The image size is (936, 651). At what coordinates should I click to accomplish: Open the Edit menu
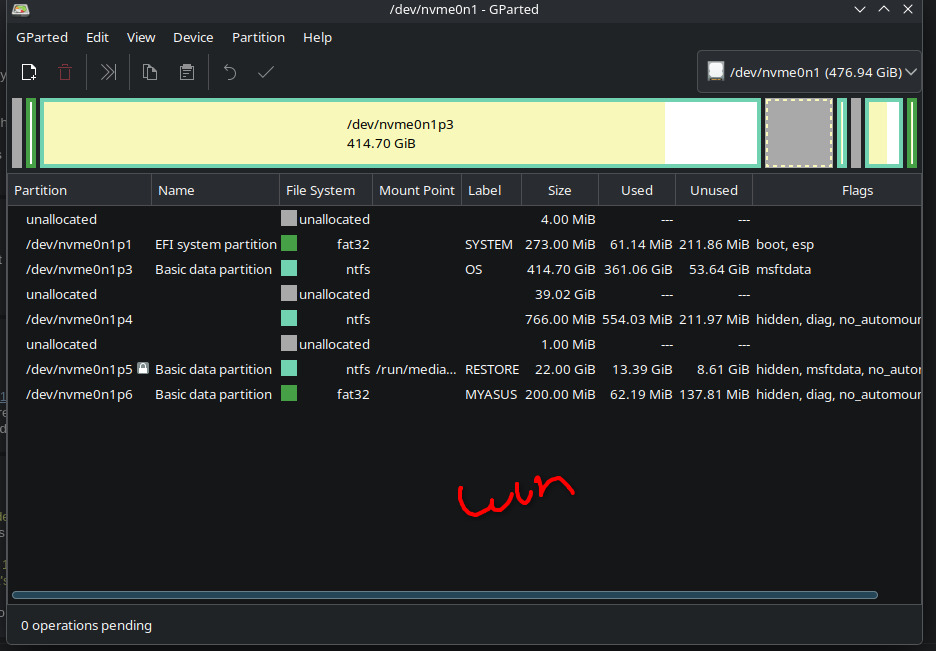pos(97,38)
